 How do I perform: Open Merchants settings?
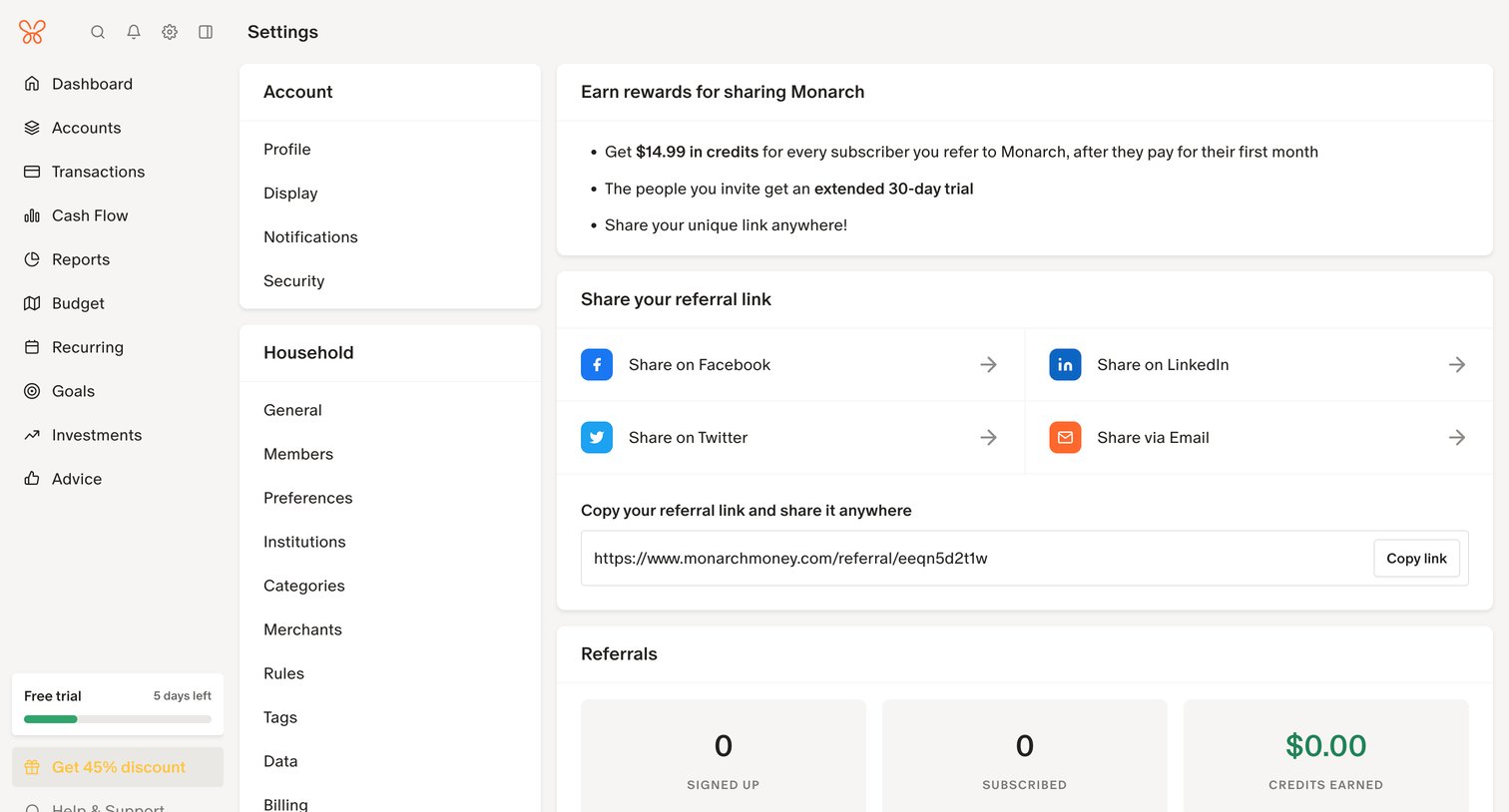(x=390, y=629)
